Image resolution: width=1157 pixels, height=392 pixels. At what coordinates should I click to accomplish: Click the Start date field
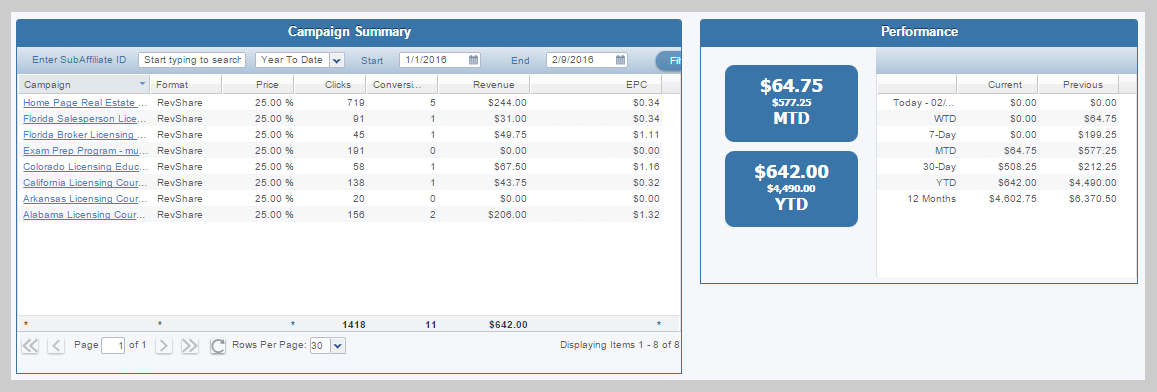point(434,60)
